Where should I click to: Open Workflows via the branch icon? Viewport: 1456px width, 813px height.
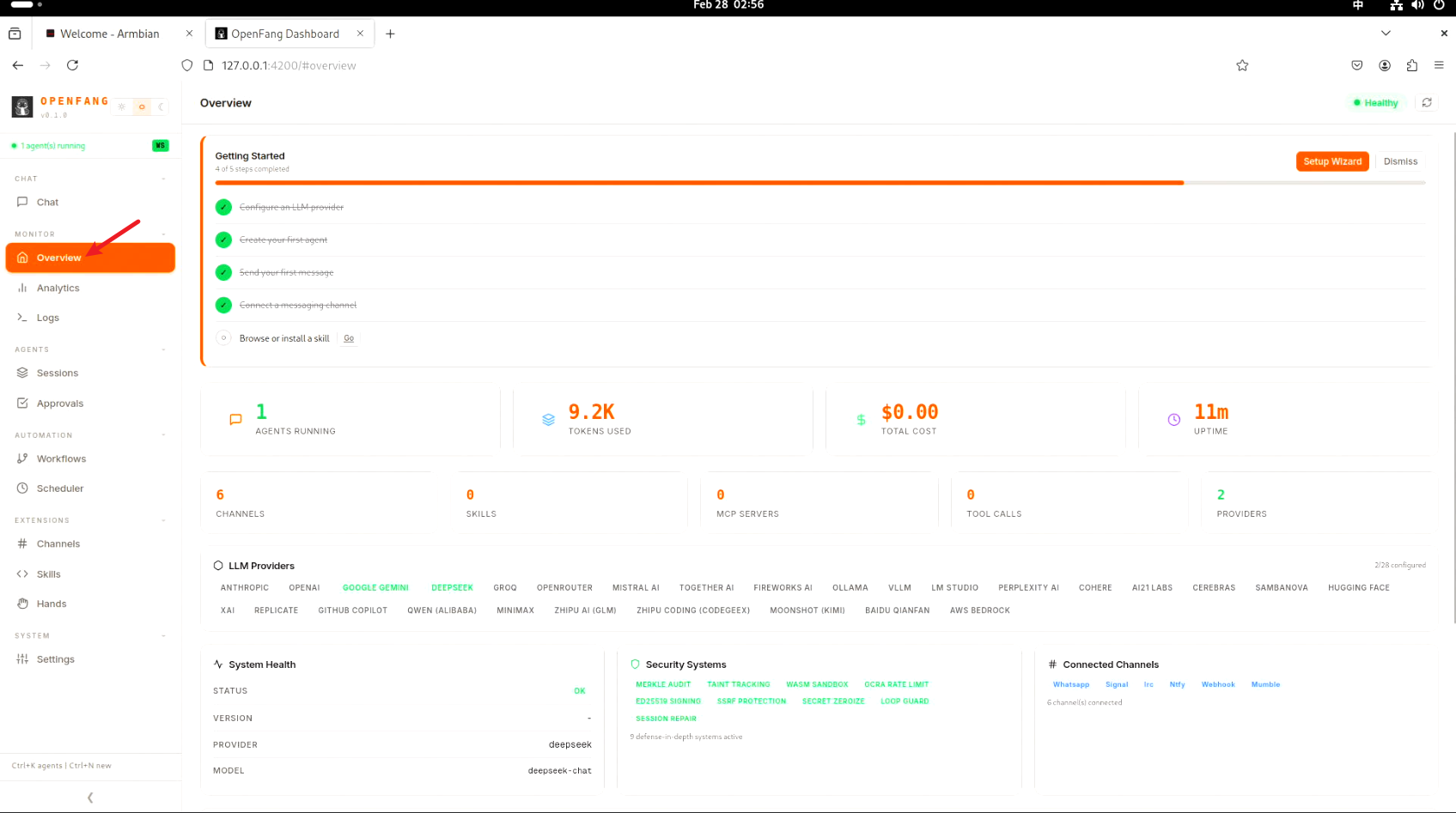coord(22,458)
